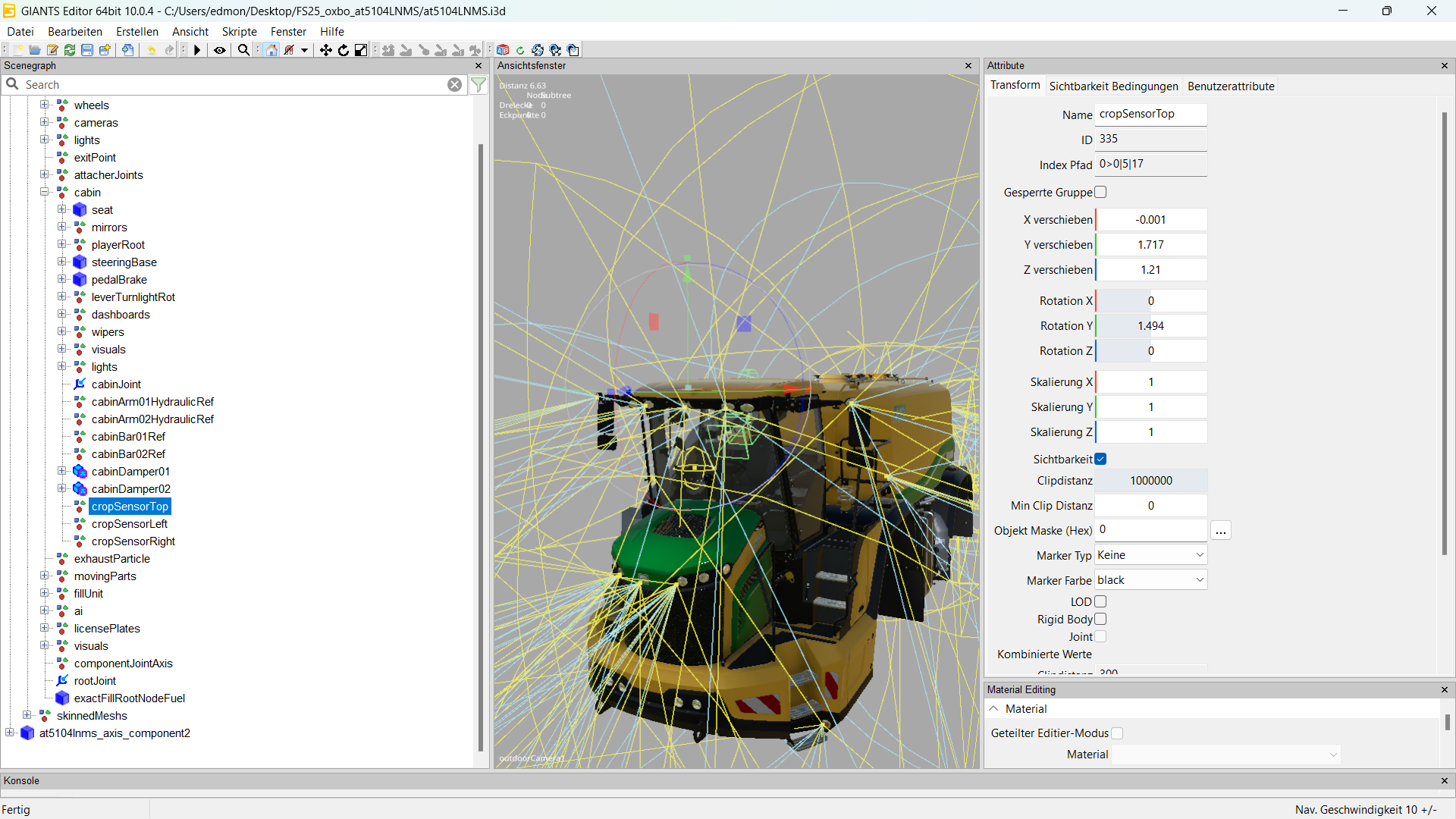Click the Play button in the toolbar

197,50
